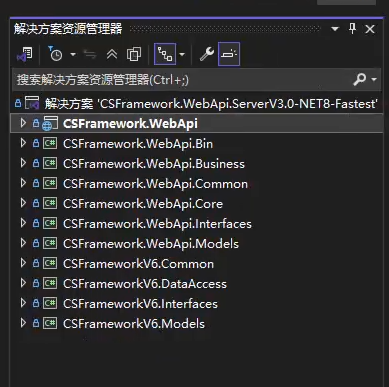Click lock icon beside CSFramework.WebApi.Core
Screen dimensions: 389x387
tap(36, 204)
